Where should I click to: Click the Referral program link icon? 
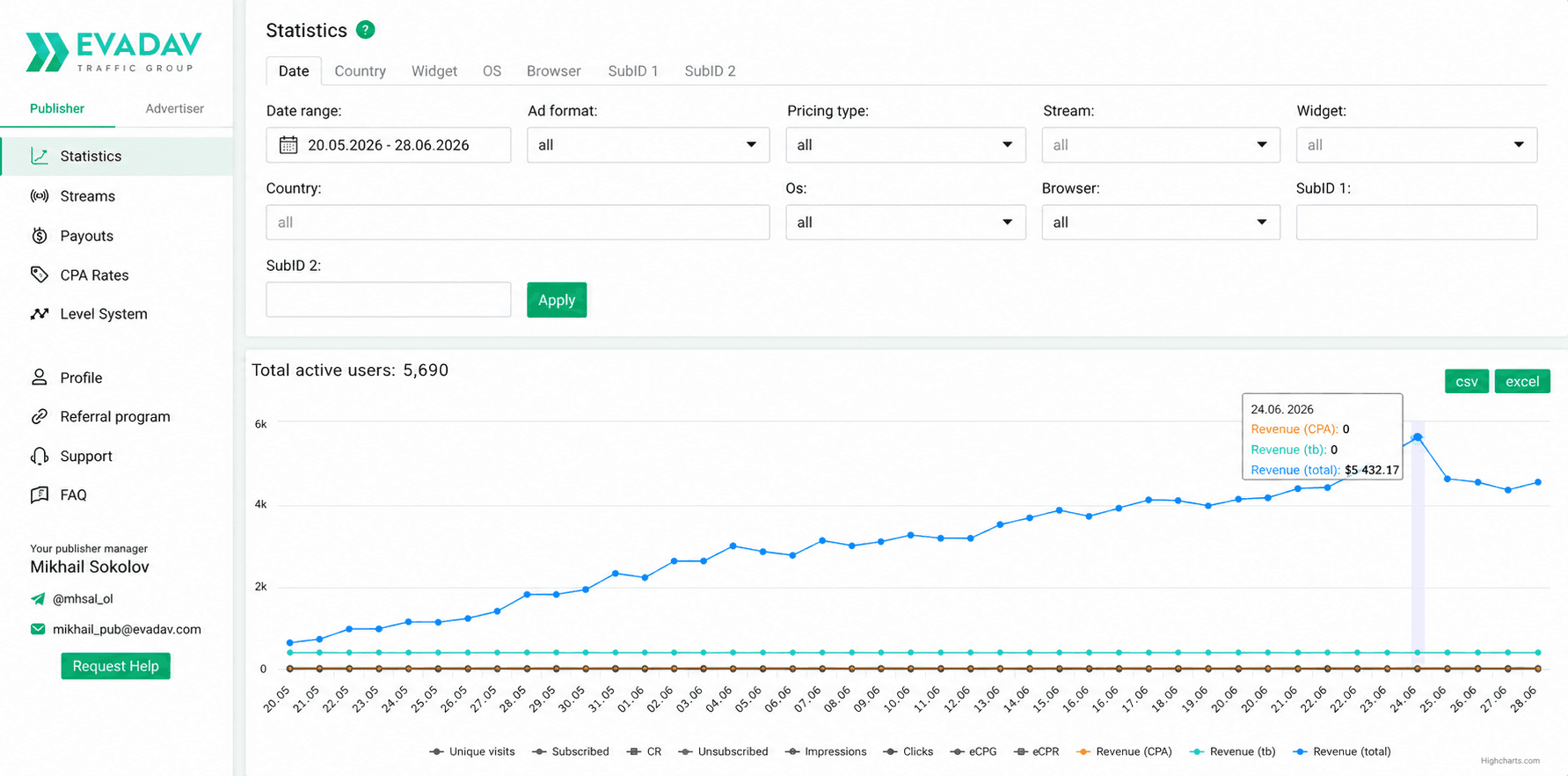point(40,417)
